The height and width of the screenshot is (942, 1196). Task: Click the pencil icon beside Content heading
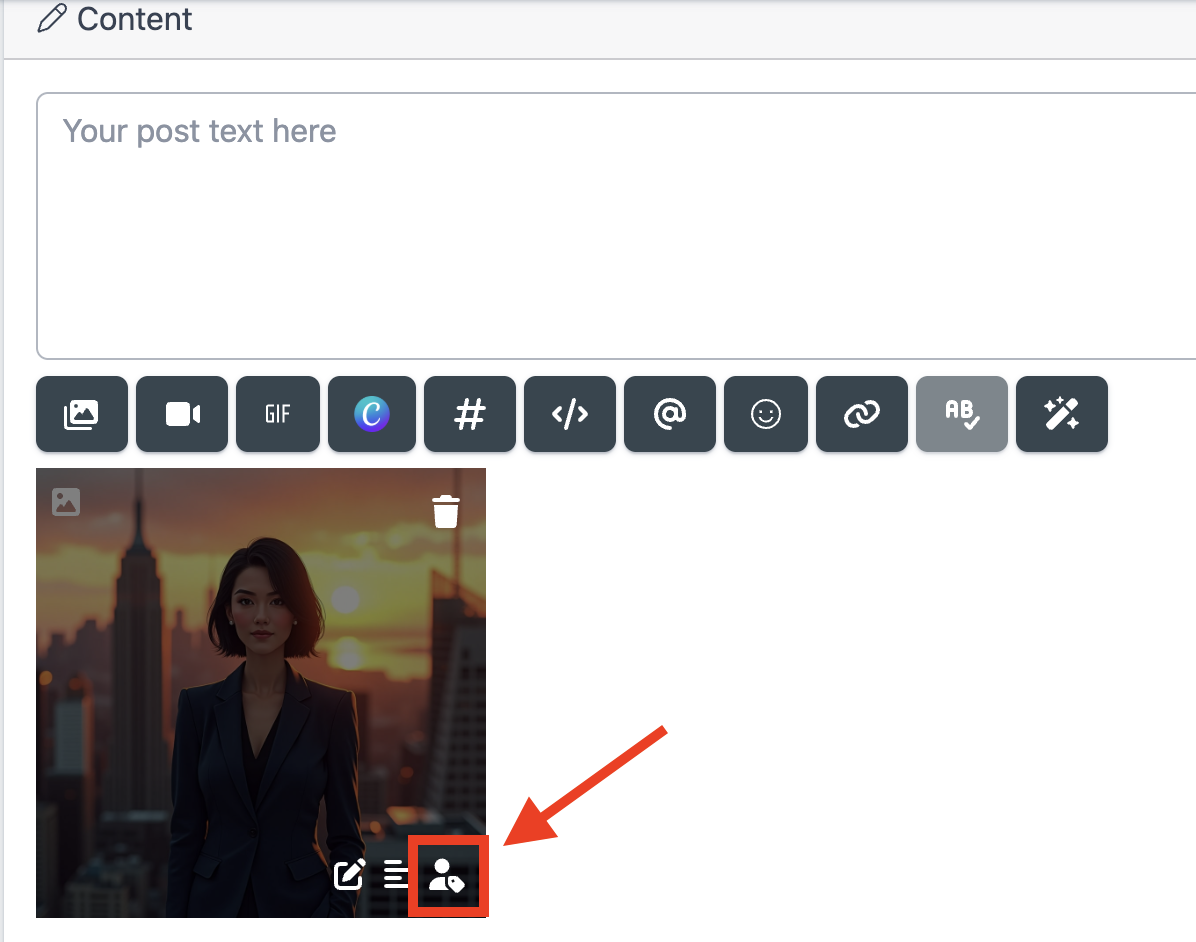point(52,19)
